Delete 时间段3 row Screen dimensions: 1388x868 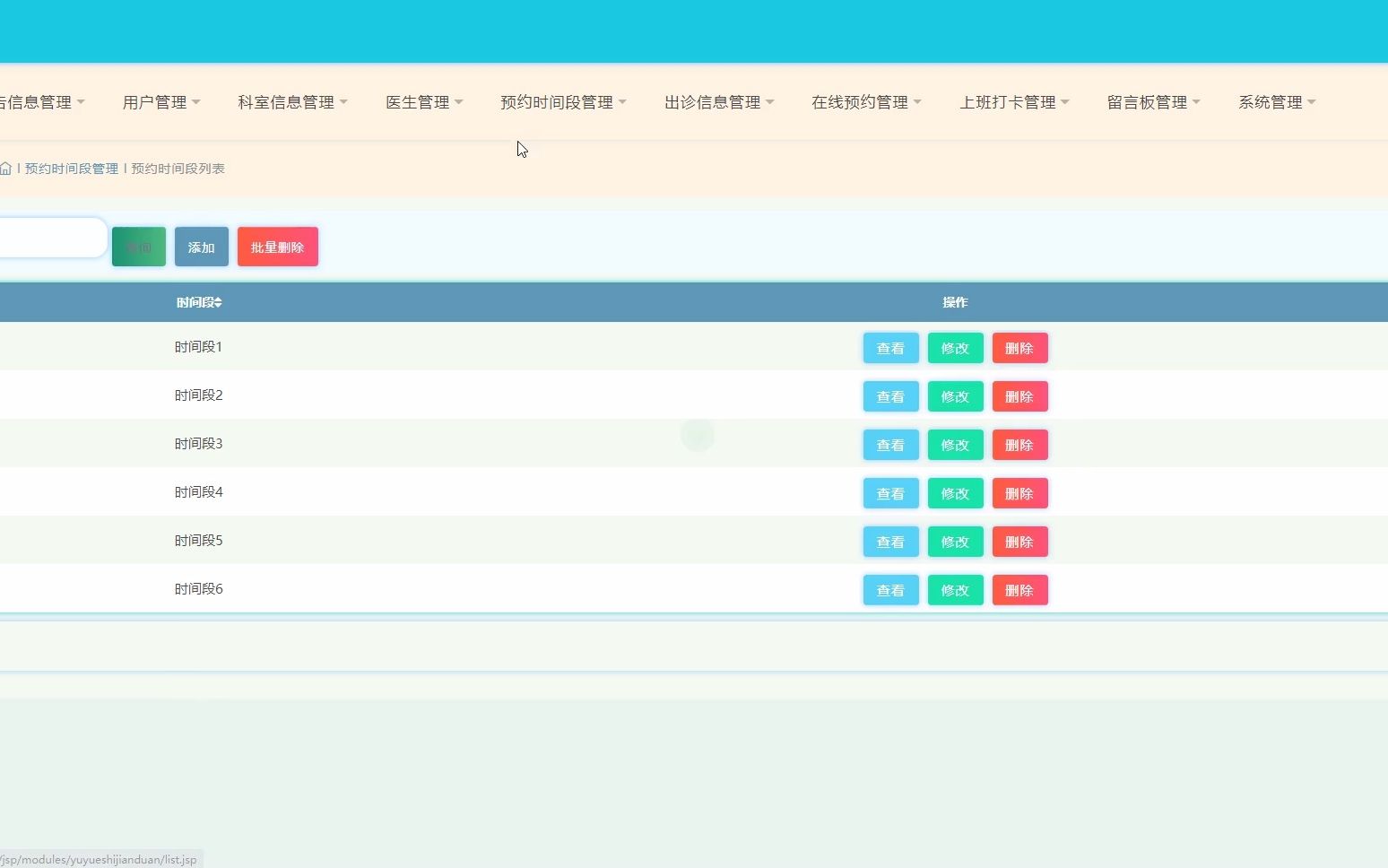(x=1020, y=445)
